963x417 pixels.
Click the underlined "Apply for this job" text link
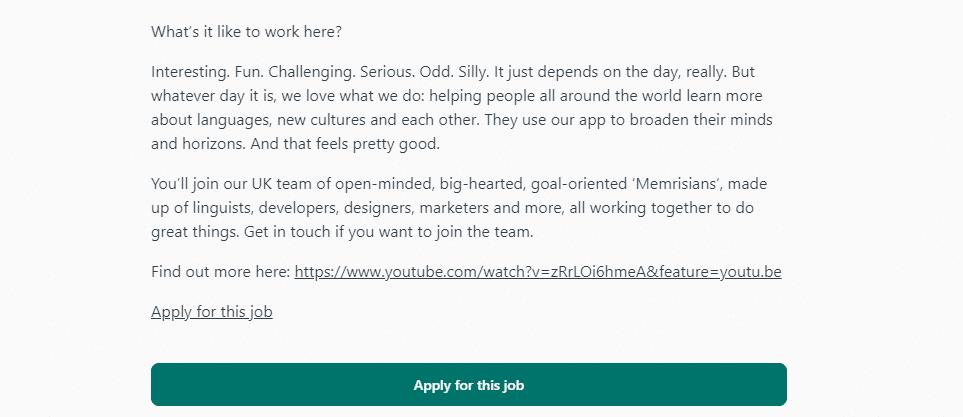(212, 312)
